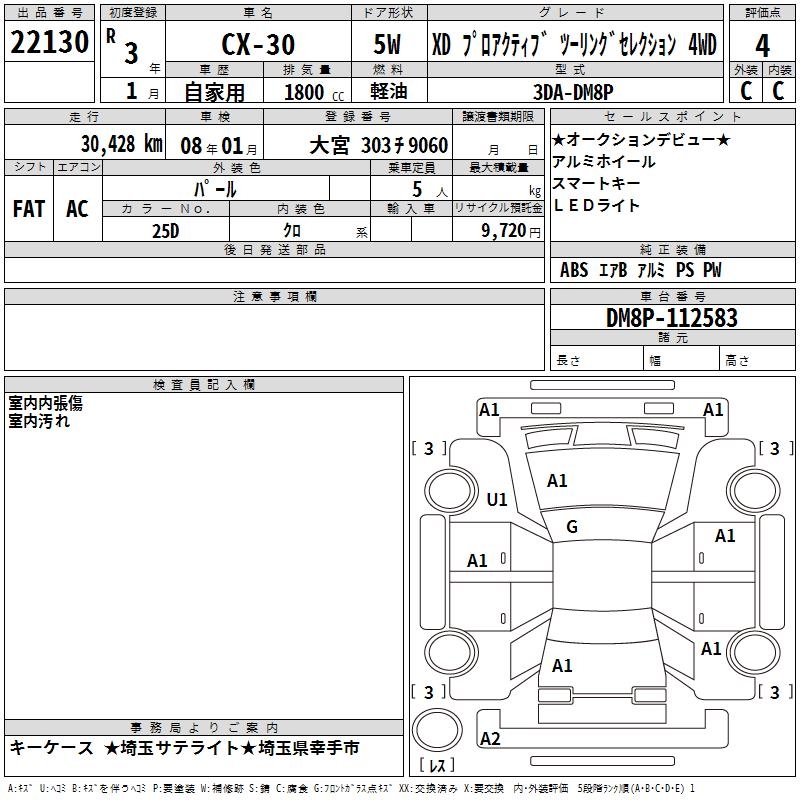Click the spare tire circle above レス

coord(437,730)
